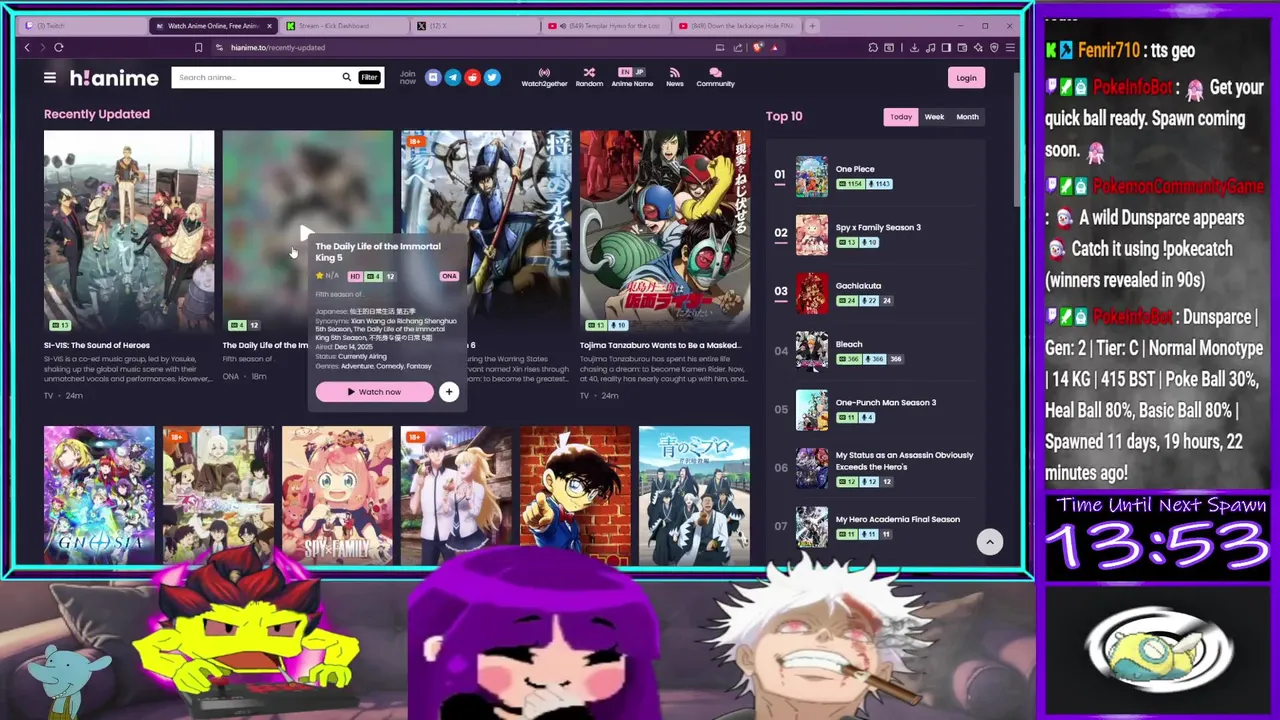The image size is (1280, 720).
Task: Bookmark this page in address bar
Action: pos(198,47)
